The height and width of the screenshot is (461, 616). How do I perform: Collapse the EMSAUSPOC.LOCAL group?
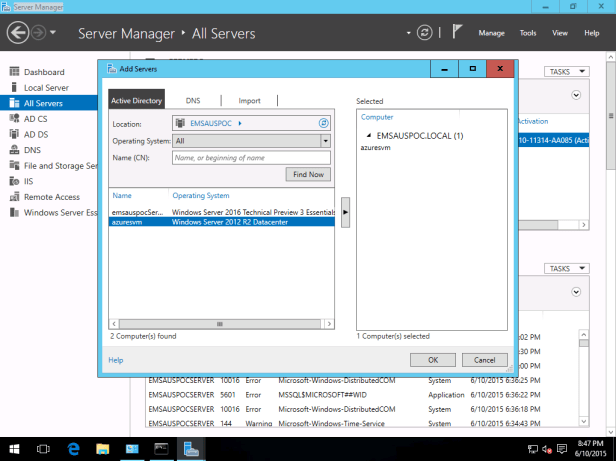pos(367,134)
